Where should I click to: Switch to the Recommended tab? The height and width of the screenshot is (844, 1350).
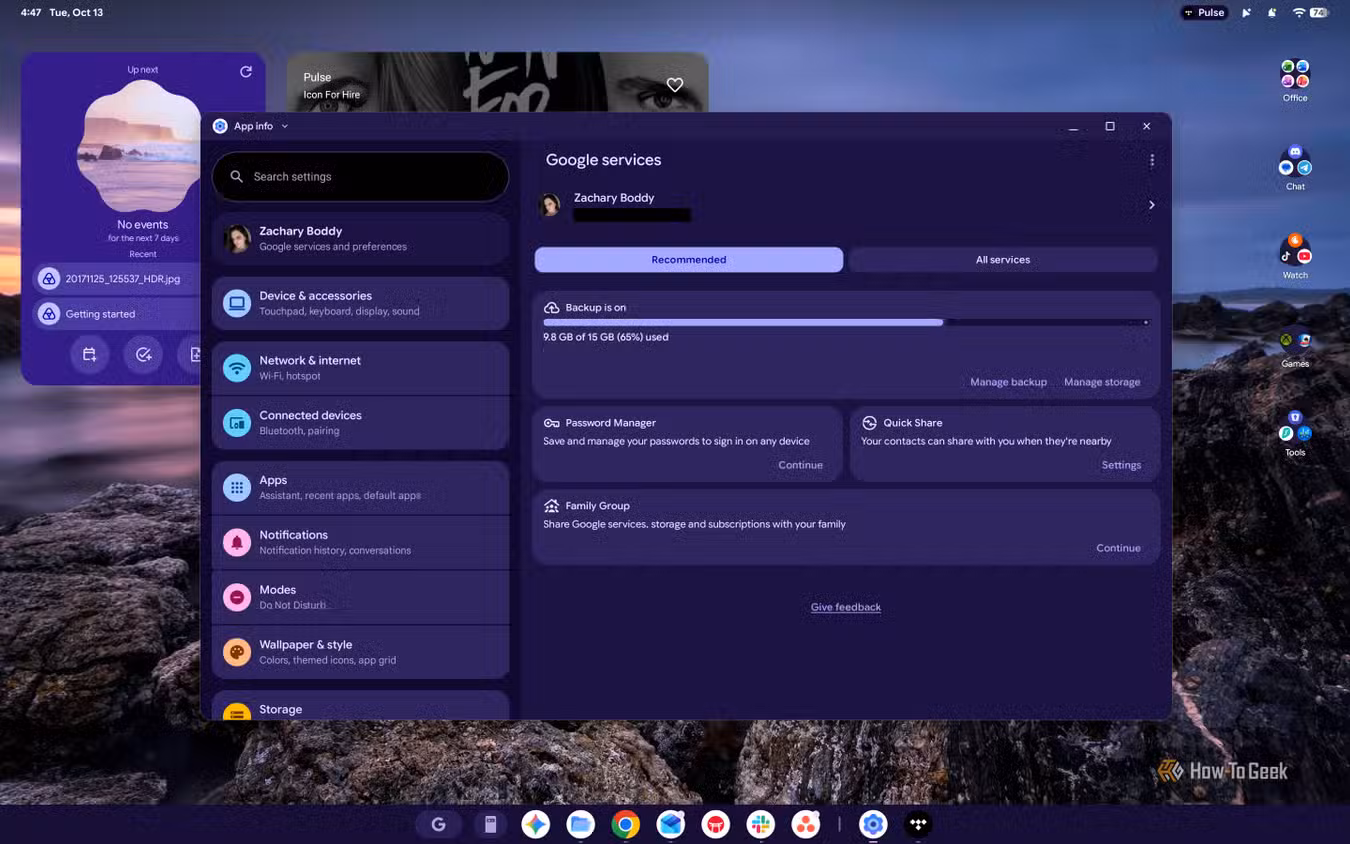689,260
